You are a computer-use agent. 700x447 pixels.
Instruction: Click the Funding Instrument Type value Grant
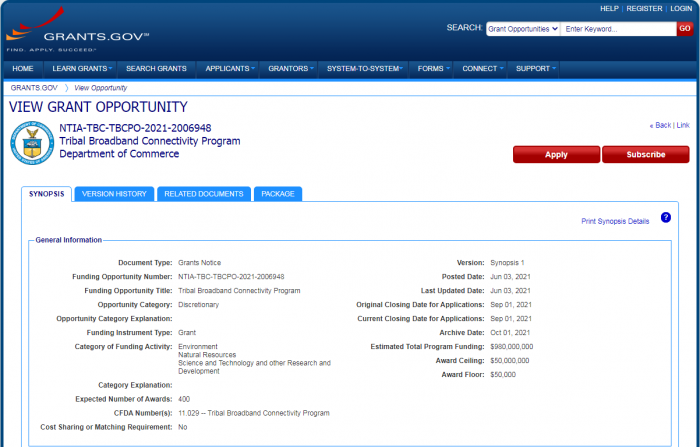[x=187, y=333]
